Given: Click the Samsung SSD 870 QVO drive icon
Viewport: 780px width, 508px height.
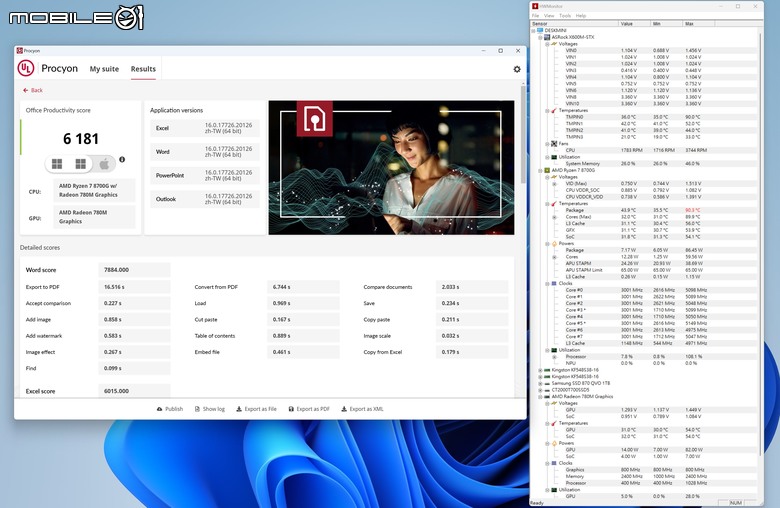Looking at the screenshot, I should click(547, 384).
